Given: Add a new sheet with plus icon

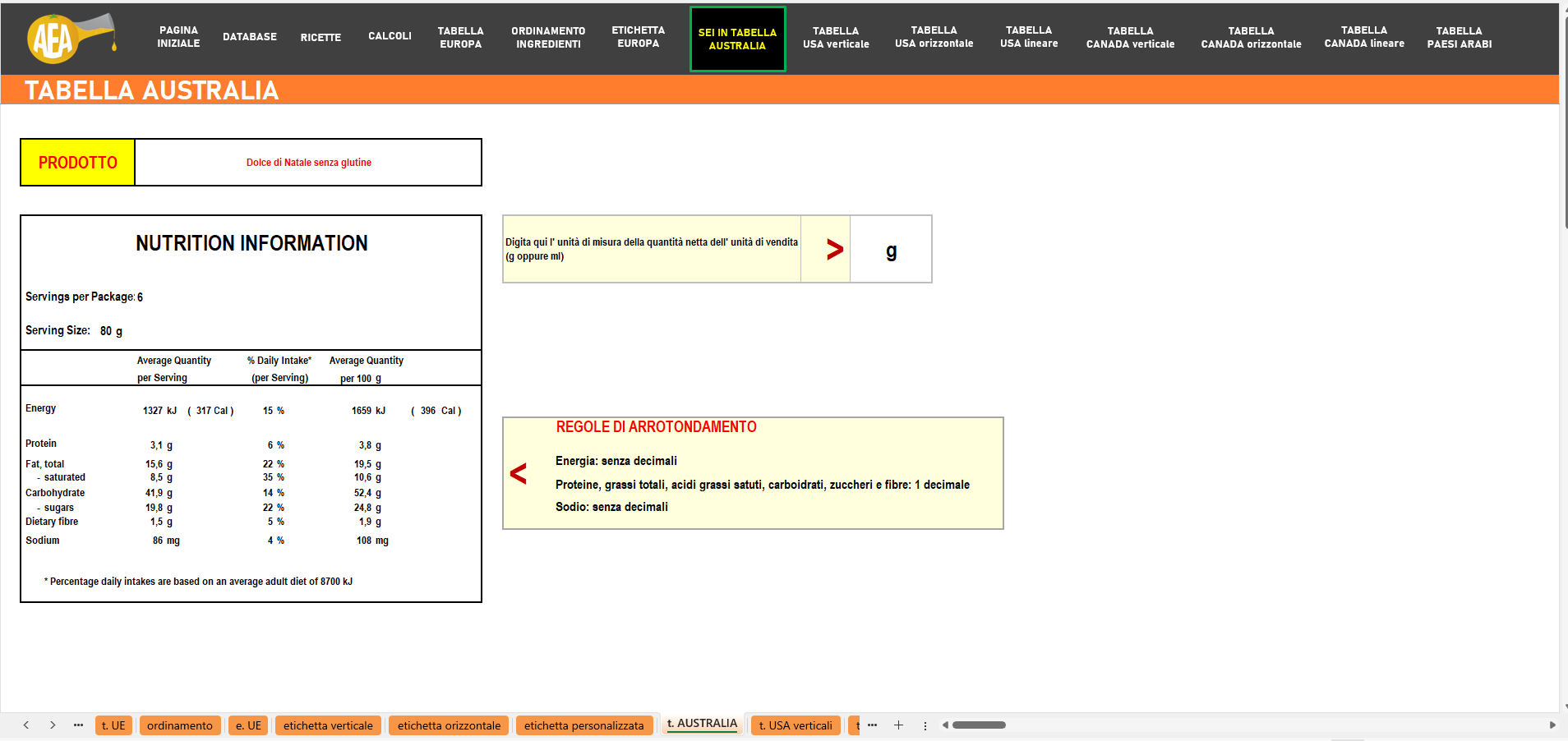Looking at the screenshot, I should point(898,725).
